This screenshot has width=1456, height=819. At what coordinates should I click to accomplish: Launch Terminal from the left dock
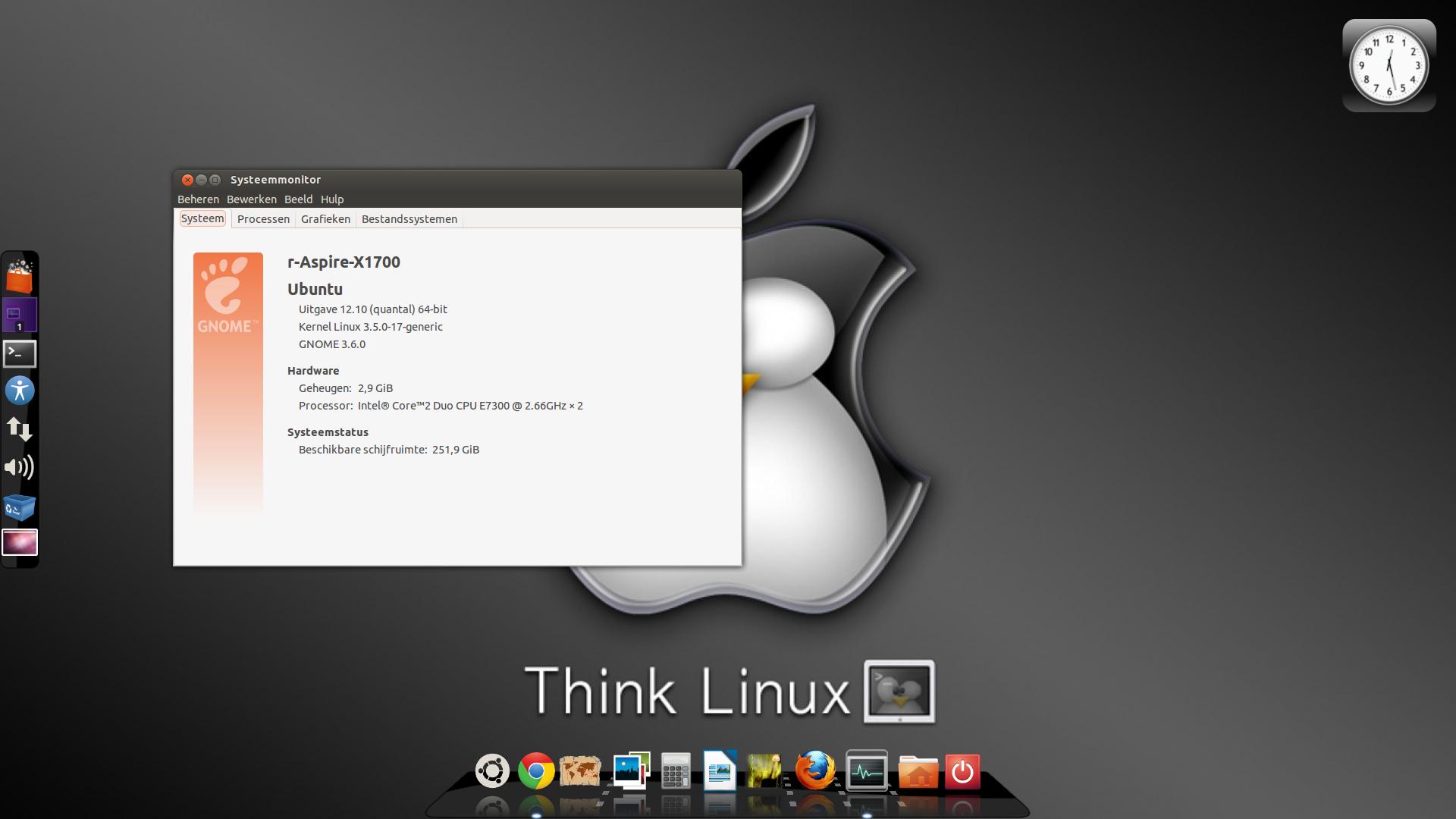[20, 353]
